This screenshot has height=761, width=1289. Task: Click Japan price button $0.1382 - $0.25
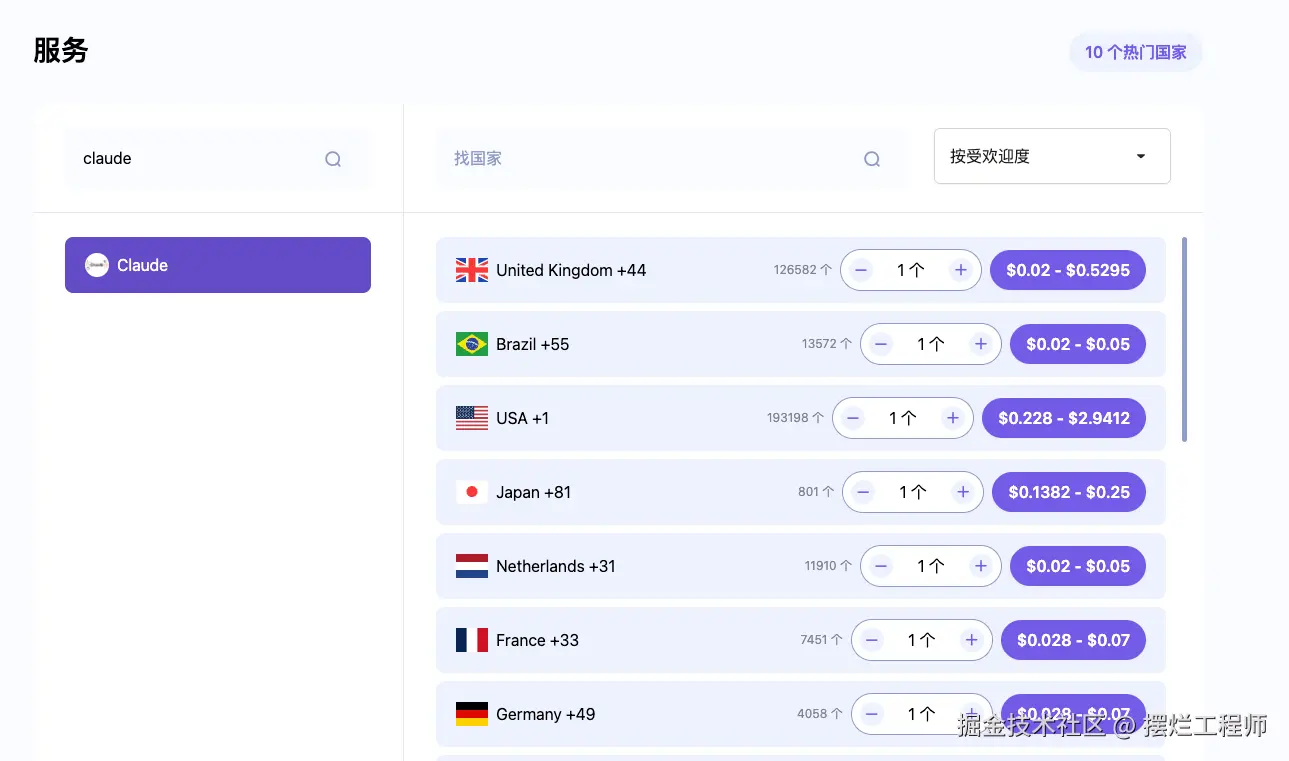tap(1069, 492)
